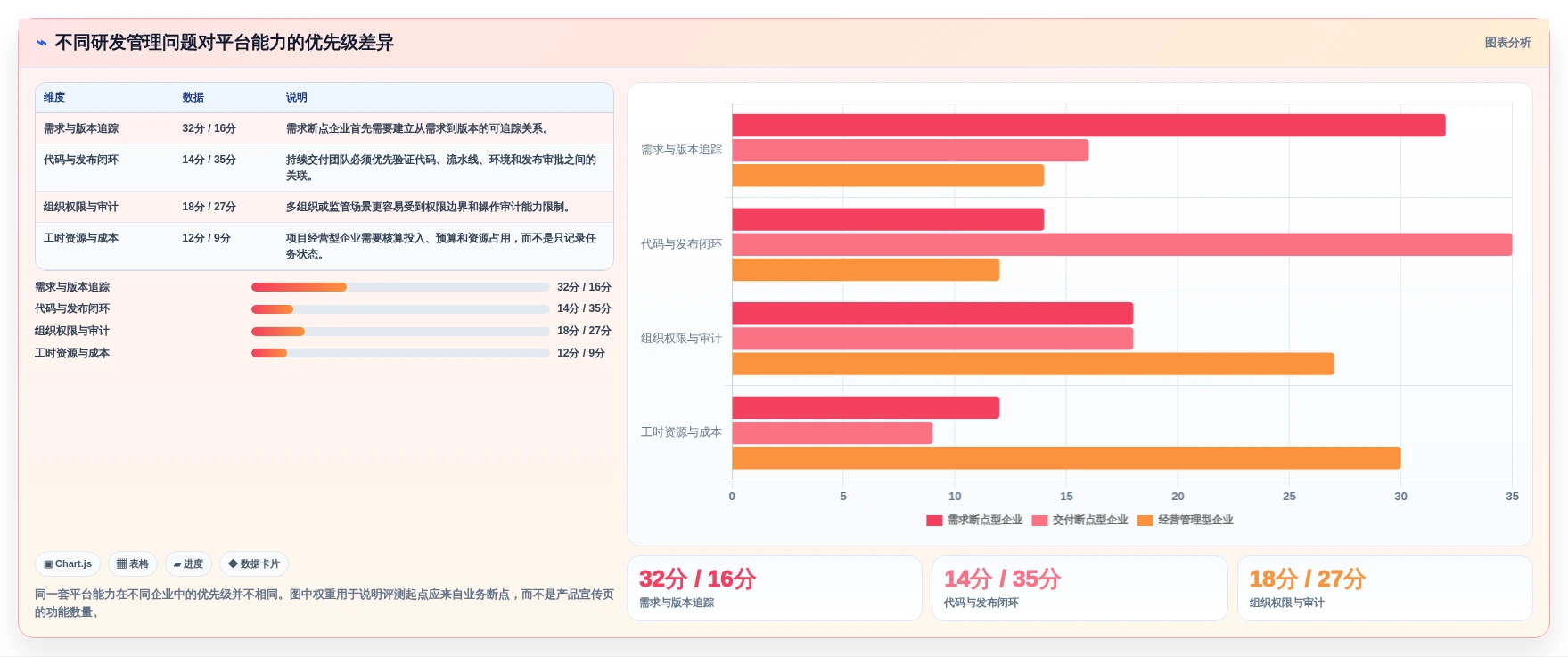Click the 图表分析 label in header
This screenshot has width=1568, height=657.
tap(1507, 43)
